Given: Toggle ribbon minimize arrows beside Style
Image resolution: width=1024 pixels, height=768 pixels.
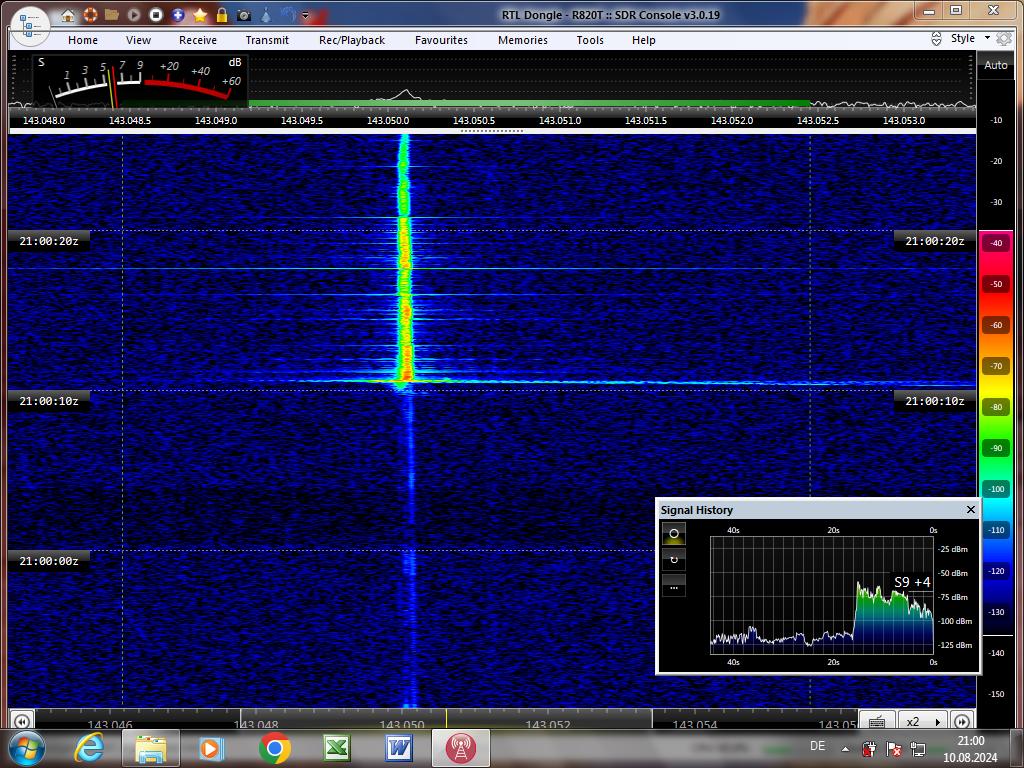Looking at the screenshot, I should click(936, 39).
